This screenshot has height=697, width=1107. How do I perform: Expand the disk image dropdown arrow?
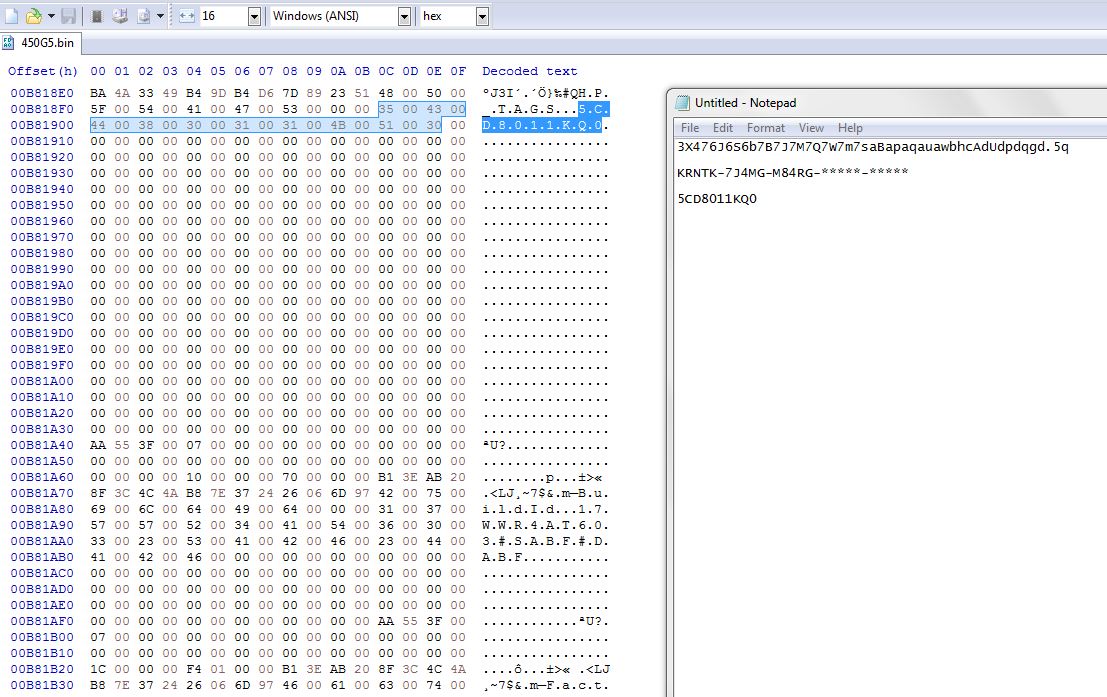click(160, 16)
